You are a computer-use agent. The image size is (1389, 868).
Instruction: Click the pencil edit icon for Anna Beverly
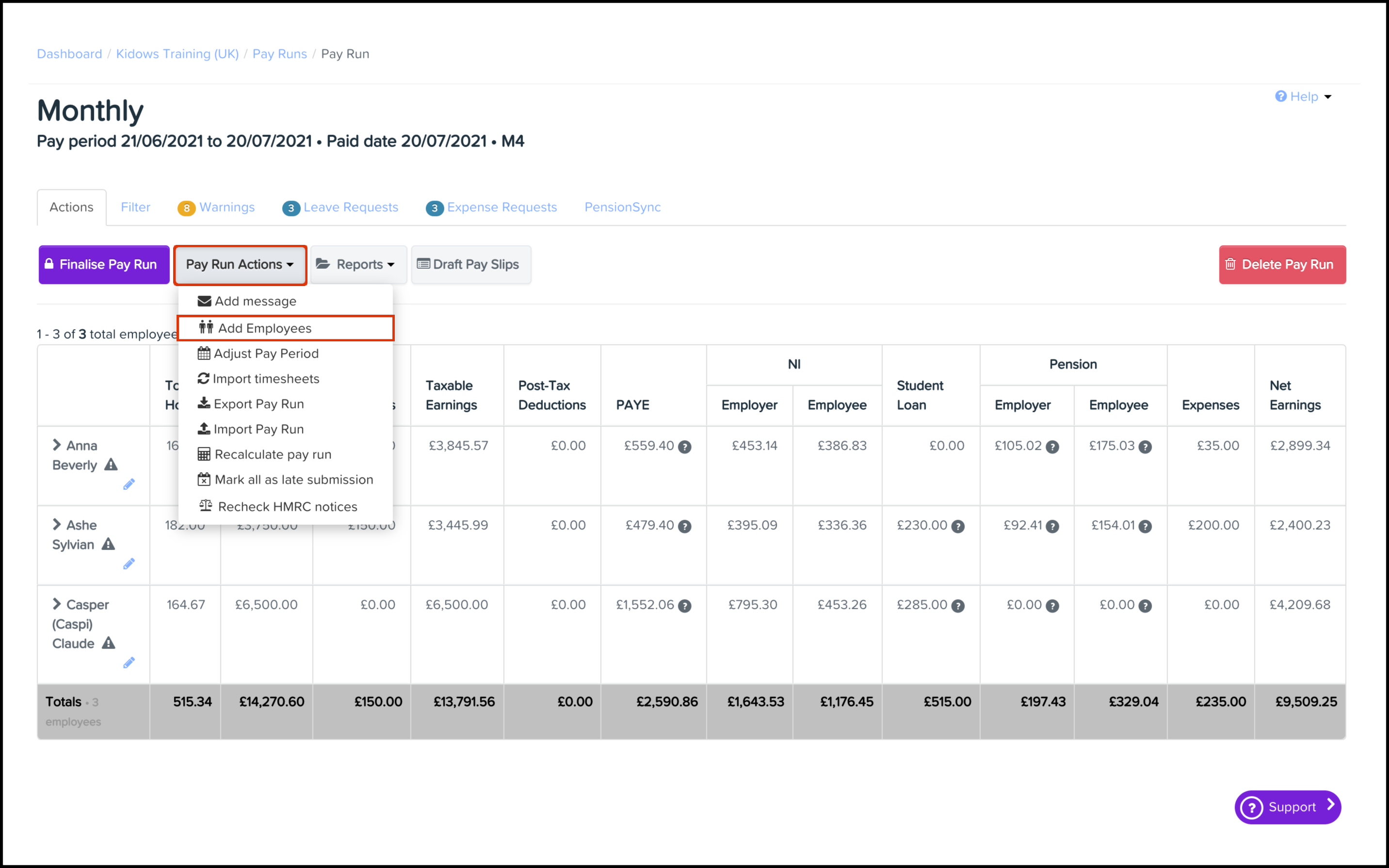129,484
